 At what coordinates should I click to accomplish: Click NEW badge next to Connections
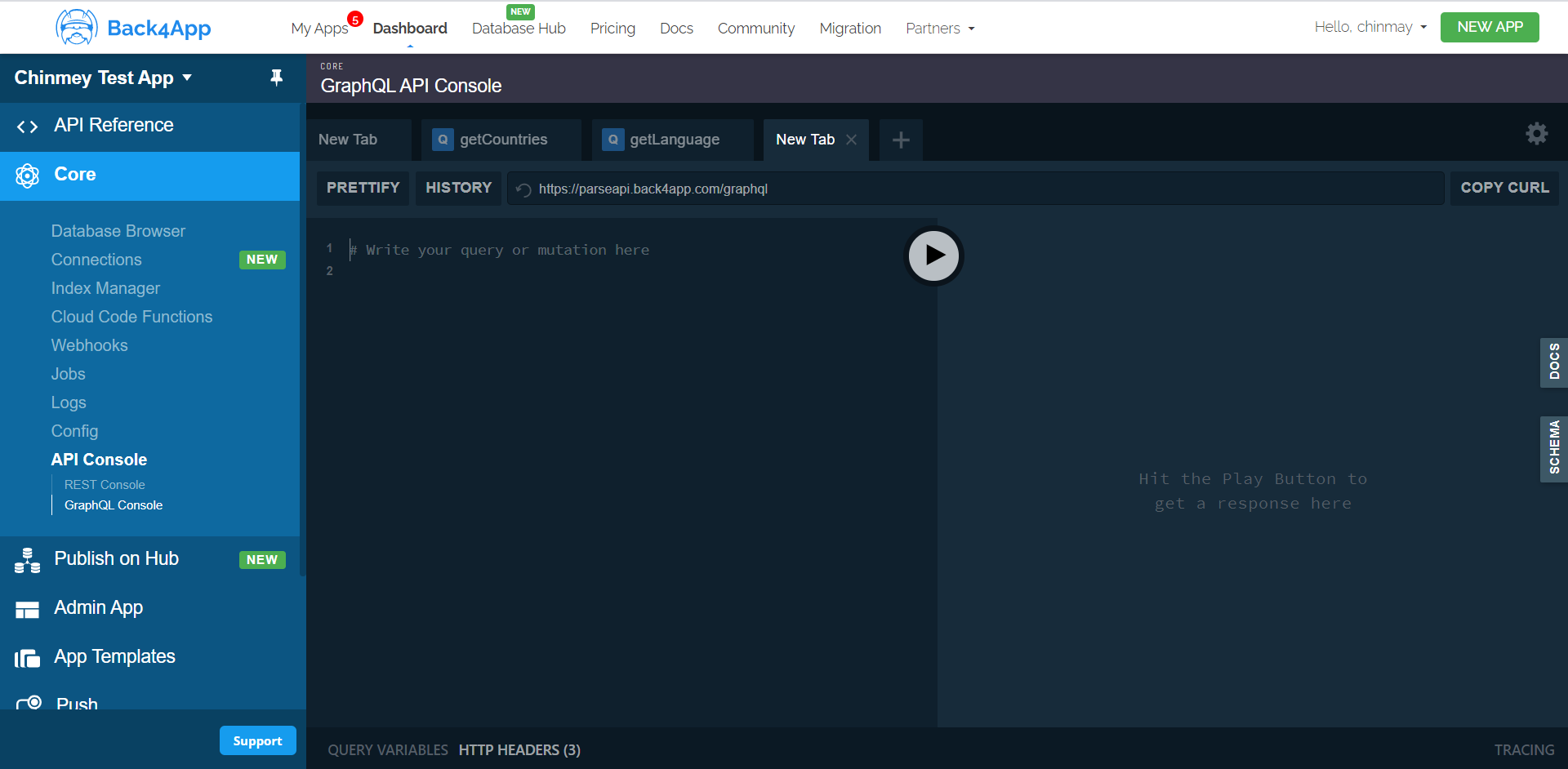[262, 260]
